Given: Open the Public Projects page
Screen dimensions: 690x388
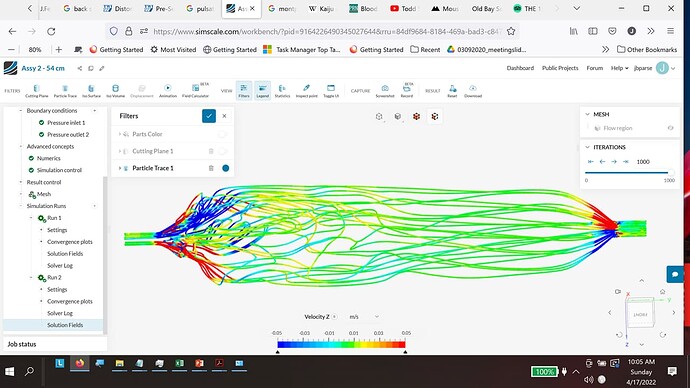Looking at the screenshot, I should click(560, 68).
